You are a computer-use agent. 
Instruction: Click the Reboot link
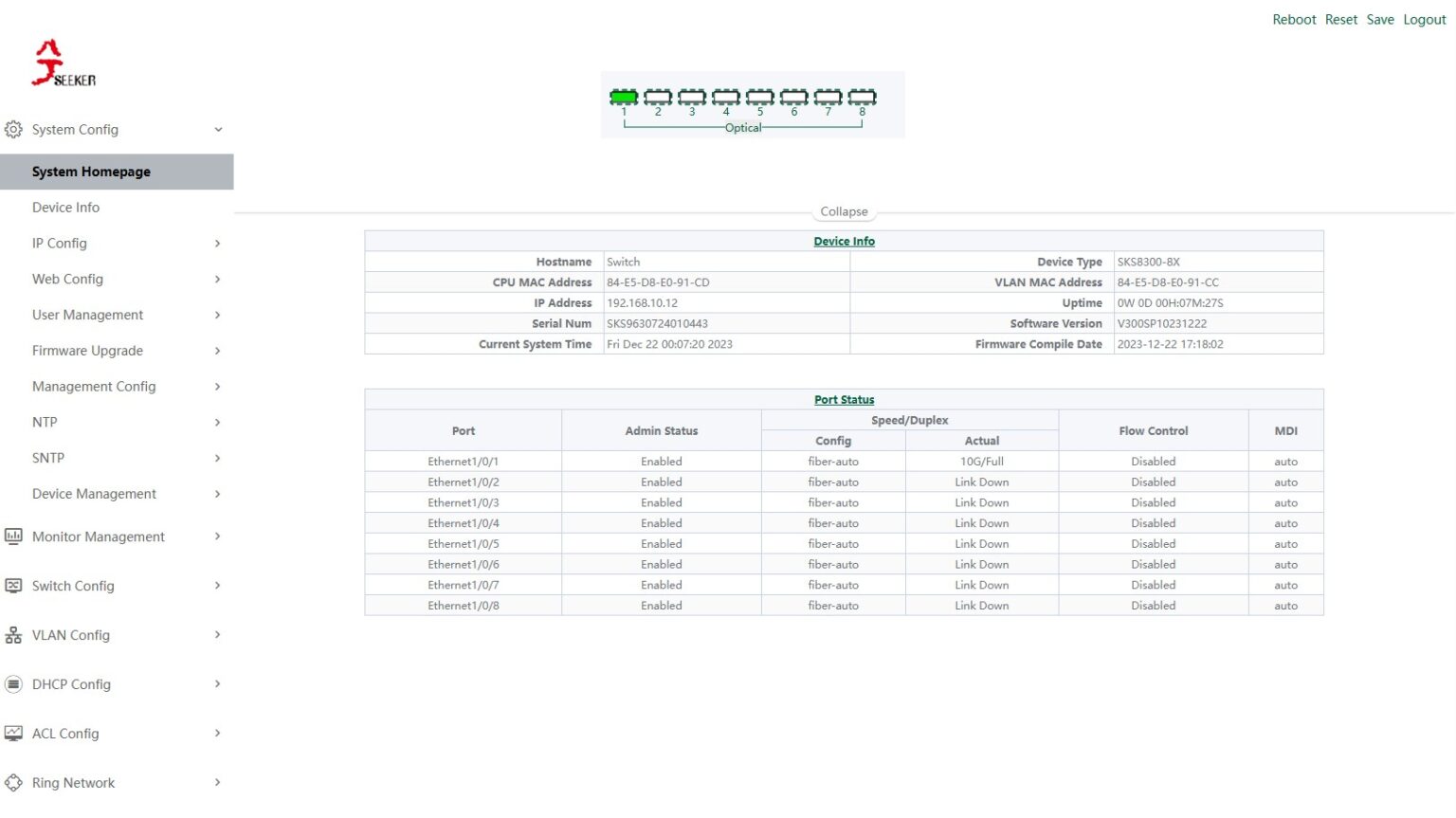[1294, 19]
